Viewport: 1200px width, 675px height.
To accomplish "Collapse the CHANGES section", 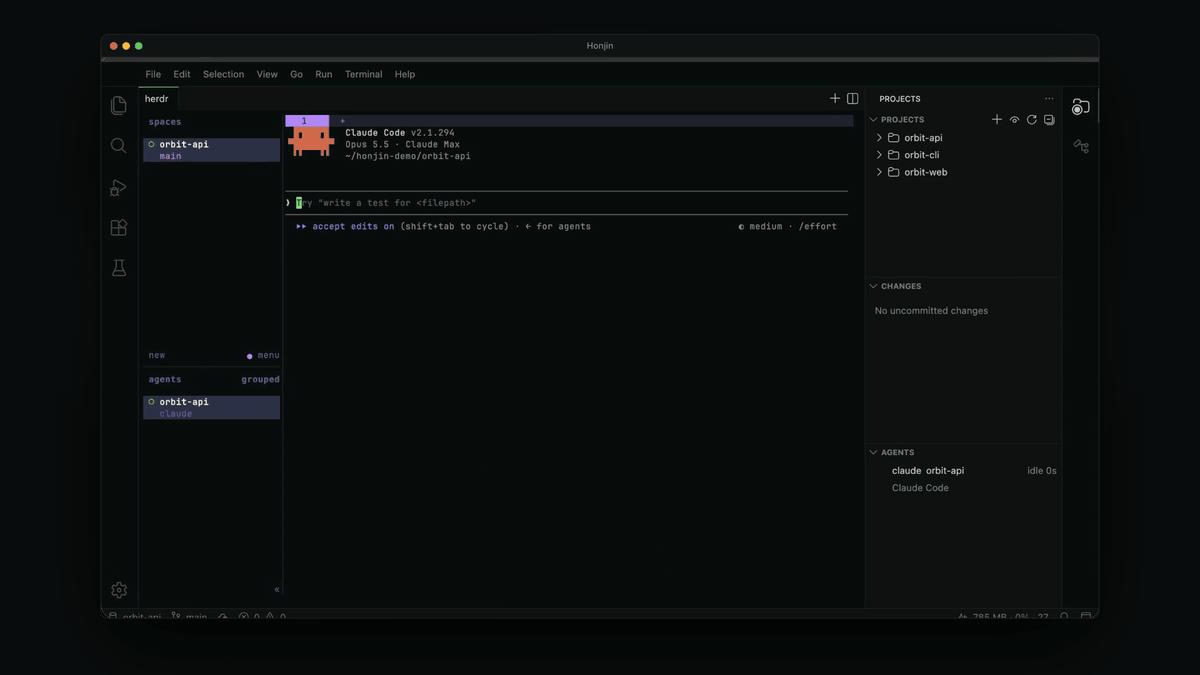I will click(x=874, y=286).
